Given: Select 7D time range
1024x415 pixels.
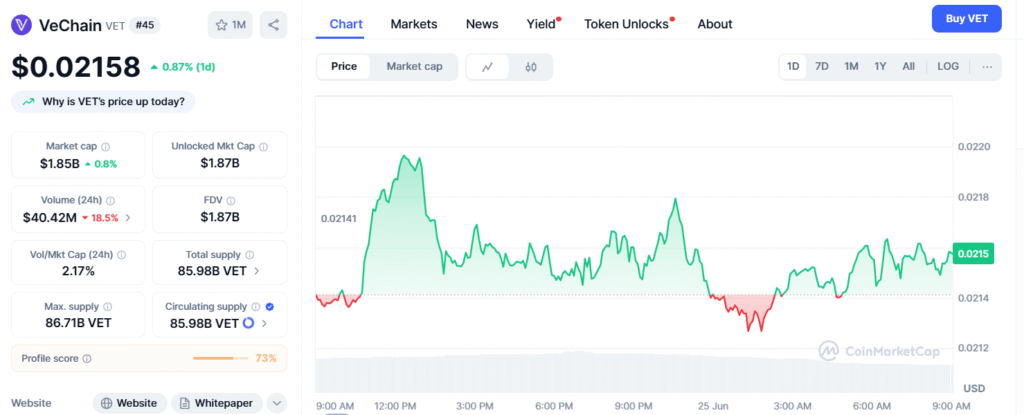Looking at the screenshot, I should (822, 67).
